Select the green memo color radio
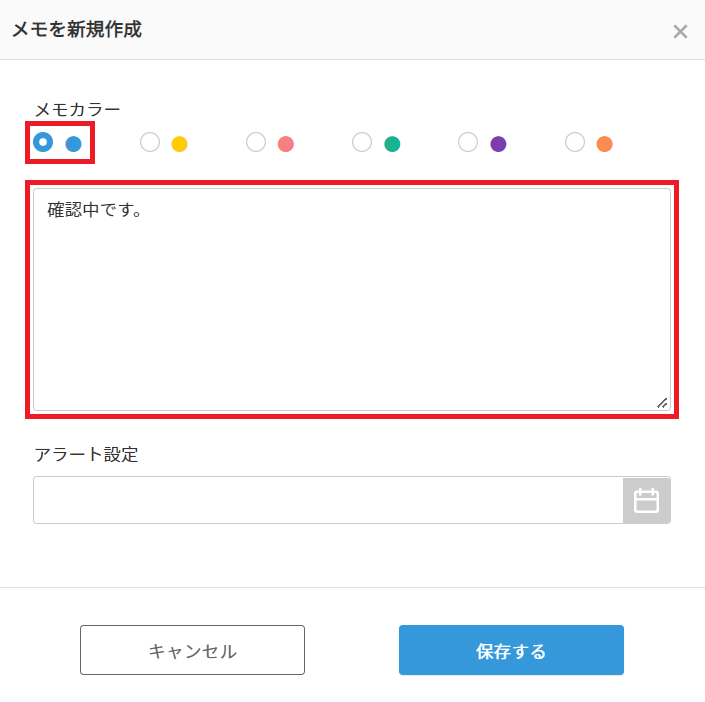 (362, 142)
